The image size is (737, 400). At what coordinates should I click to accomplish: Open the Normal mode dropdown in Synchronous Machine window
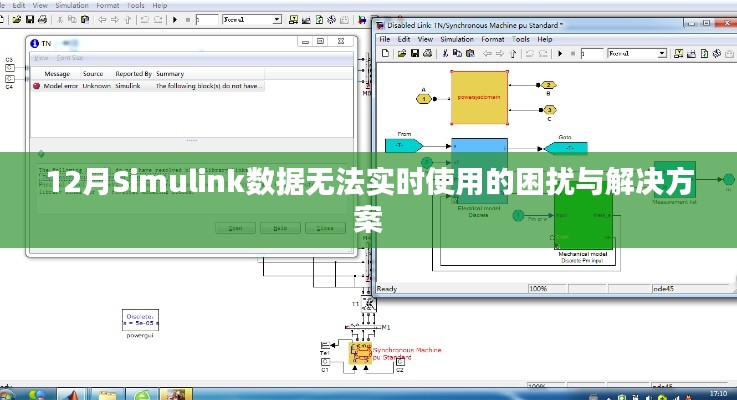tap(662, 54)
